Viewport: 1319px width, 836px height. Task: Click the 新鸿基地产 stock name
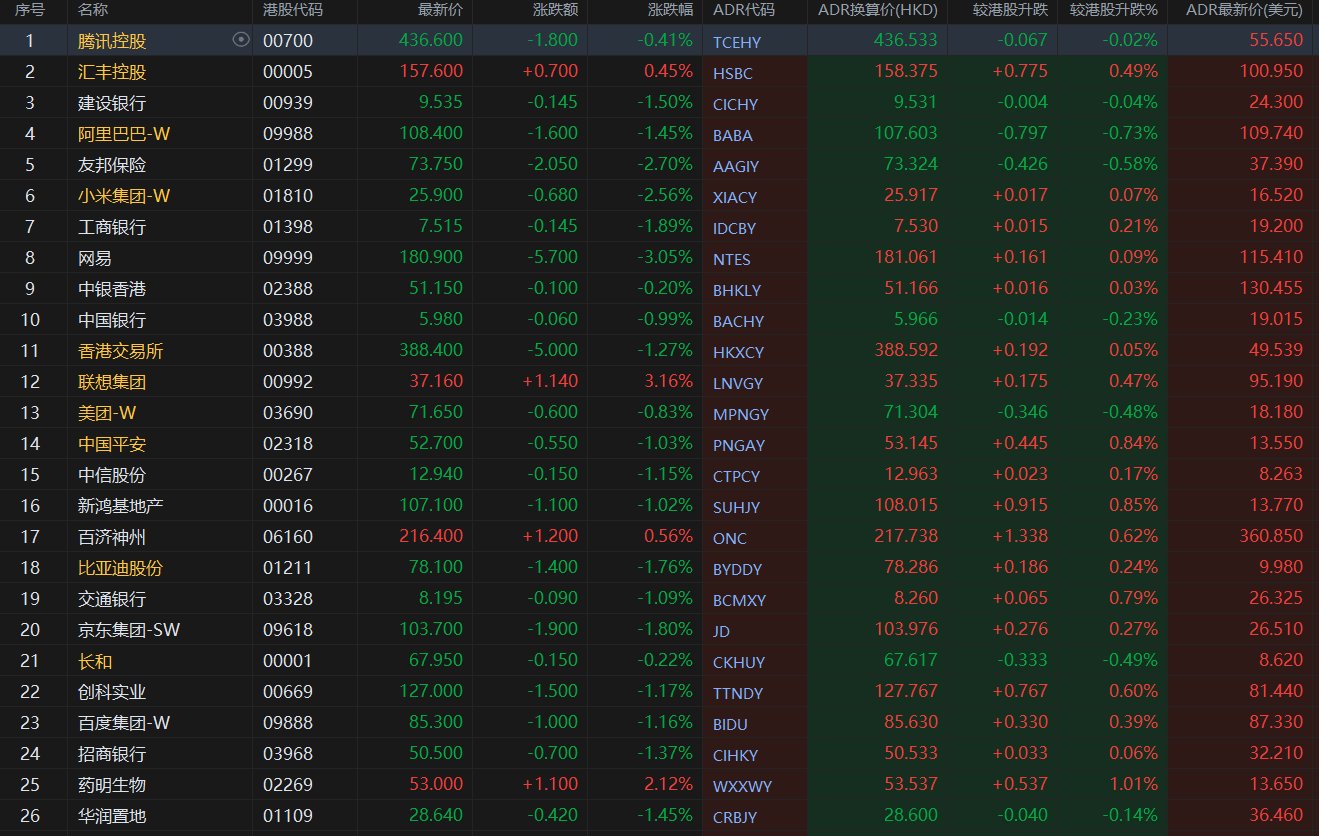point(121,506)
